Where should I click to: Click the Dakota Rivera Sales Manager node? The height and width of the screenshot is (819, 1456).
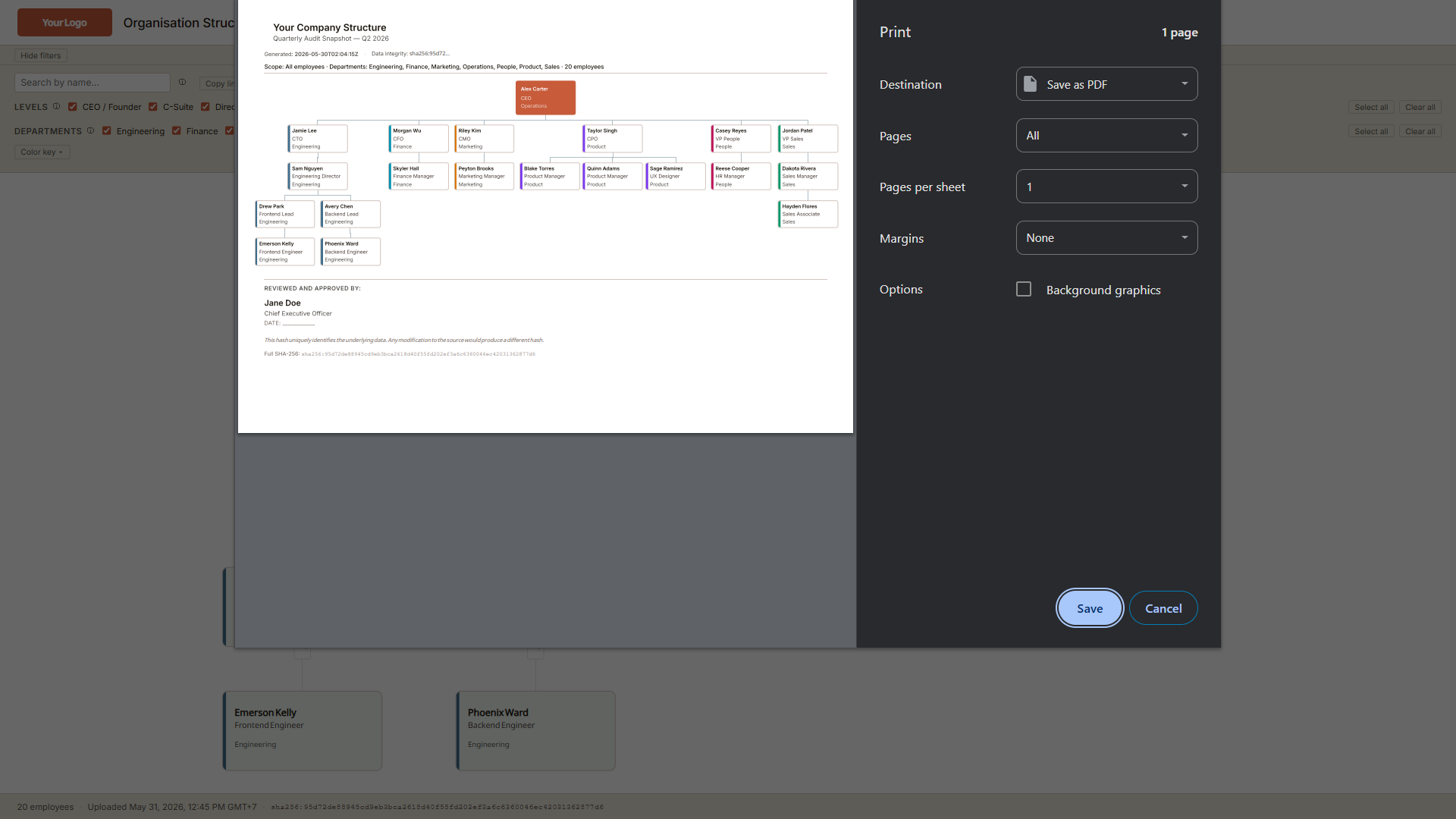[808, 176]
